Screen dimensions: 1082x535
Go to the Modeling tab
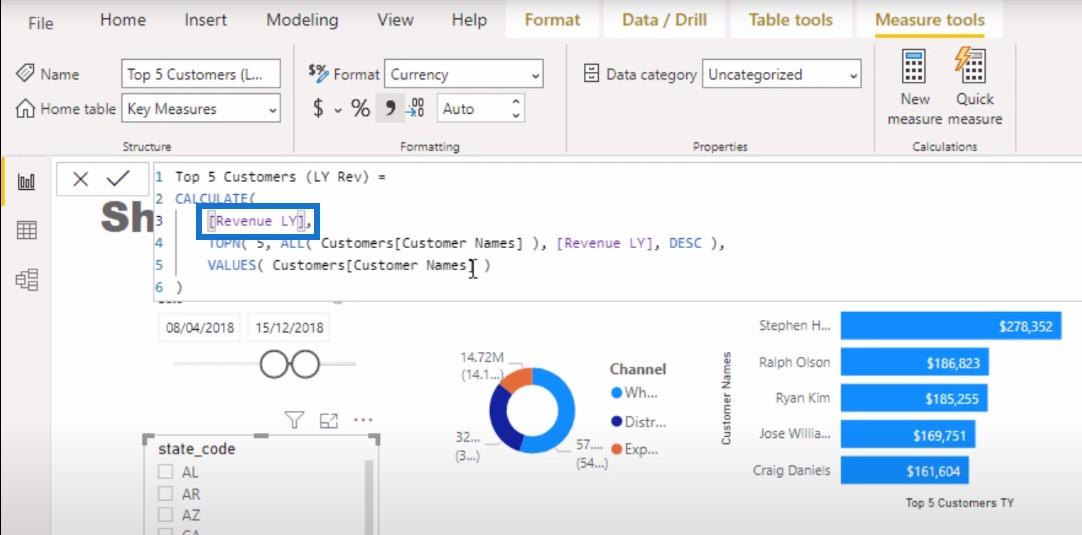pos(302,20)
